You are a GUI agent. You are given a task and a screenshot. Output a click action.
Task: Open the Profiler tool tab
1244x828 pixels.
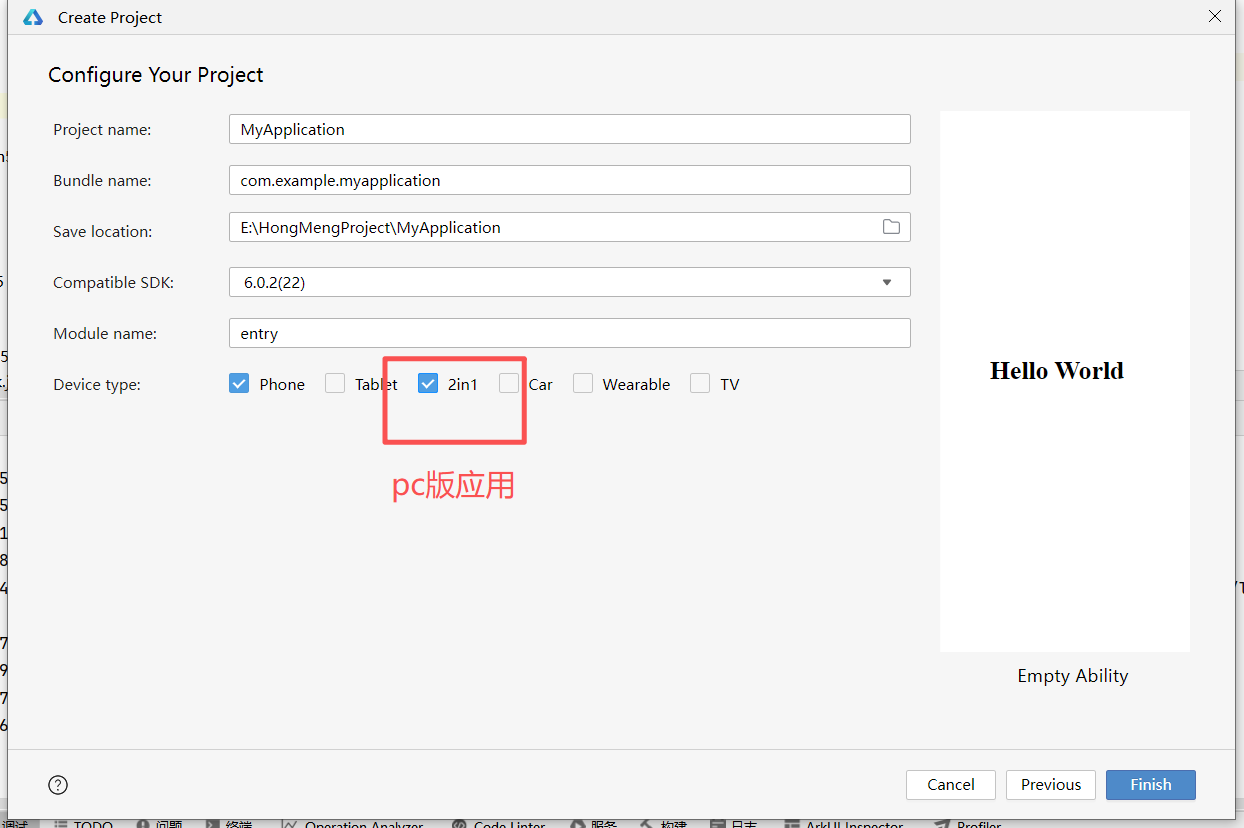(967, 823)
